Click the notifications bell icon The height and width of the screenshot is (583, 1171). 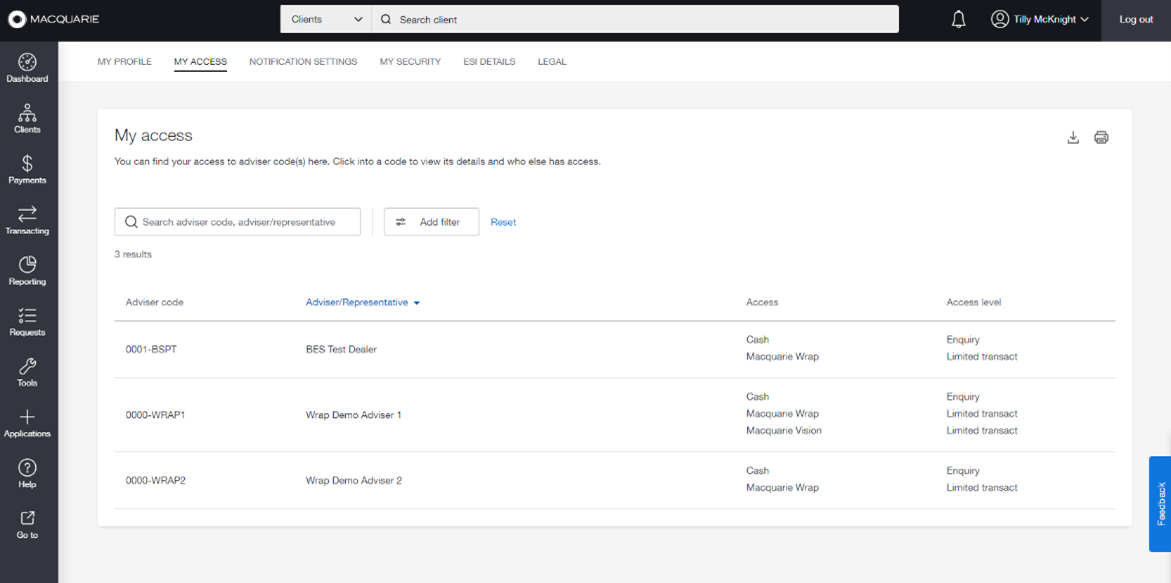(959, 19)
